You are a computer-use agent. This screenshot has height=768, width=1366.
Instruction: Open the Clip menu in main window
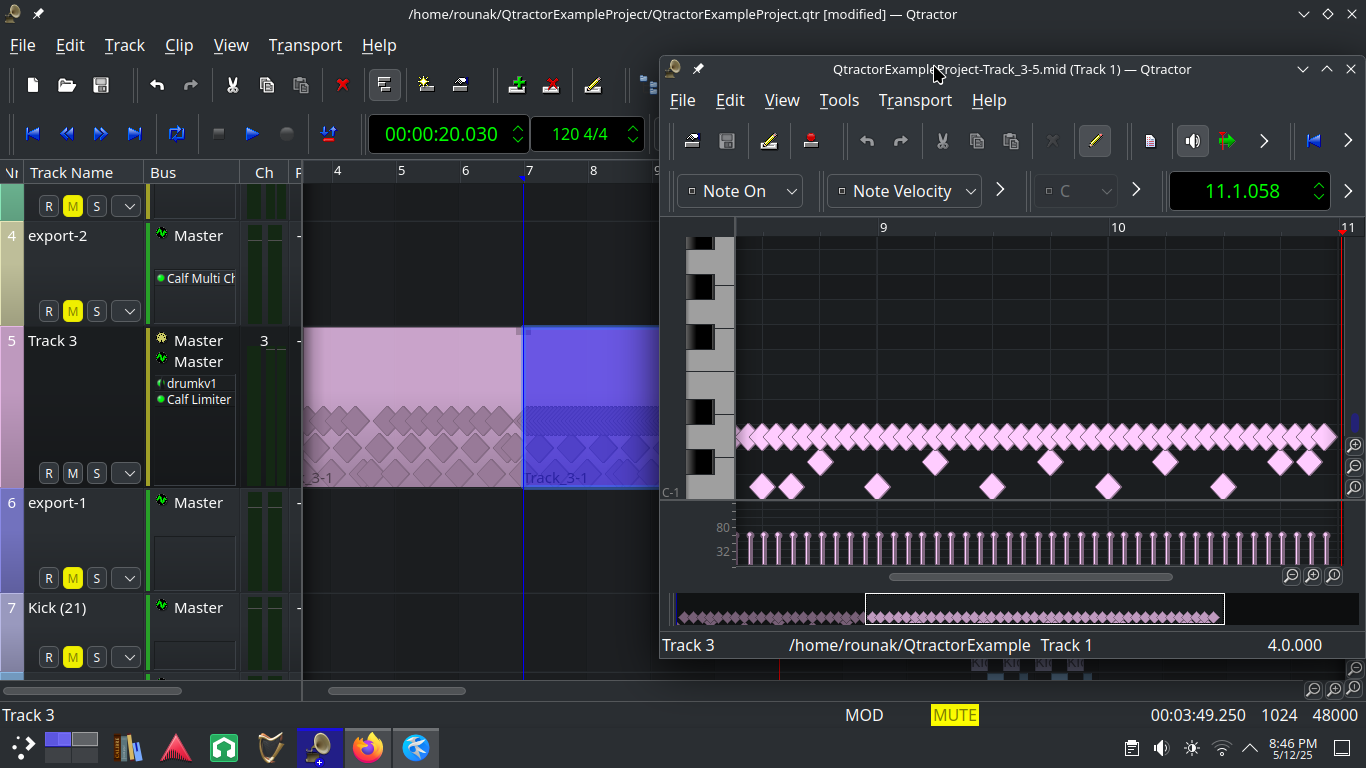click(x=179, y=45)
